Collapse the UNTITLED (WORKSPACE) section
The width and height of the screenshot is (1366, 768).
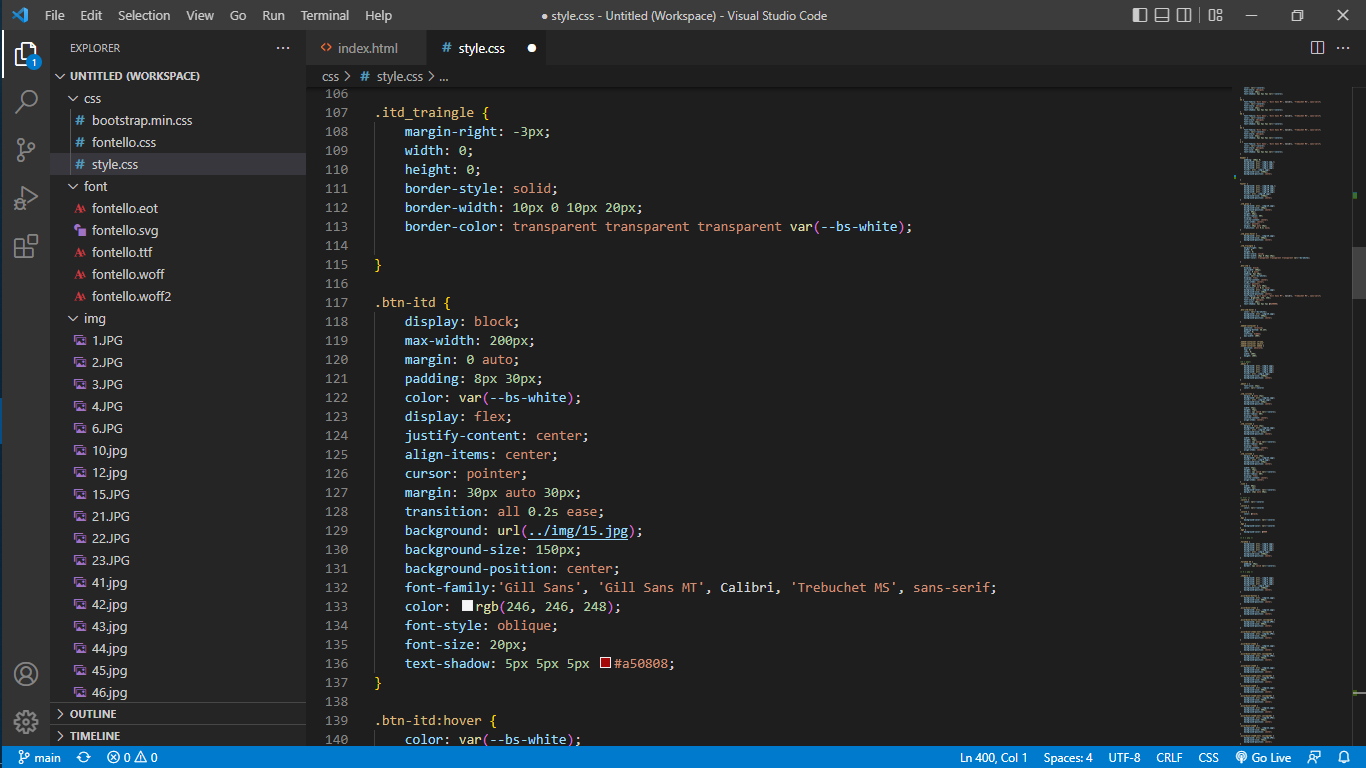178,76
